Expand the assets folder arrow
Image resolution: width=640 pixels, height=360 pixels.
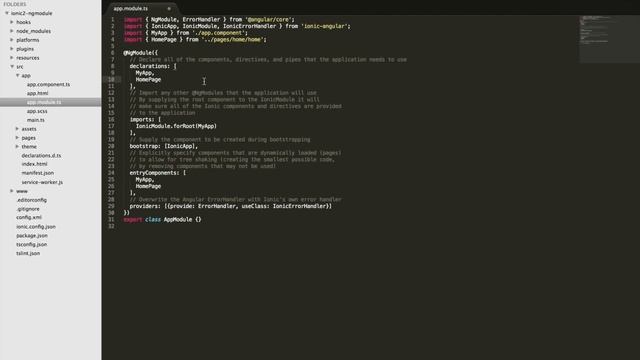point(18,129)
